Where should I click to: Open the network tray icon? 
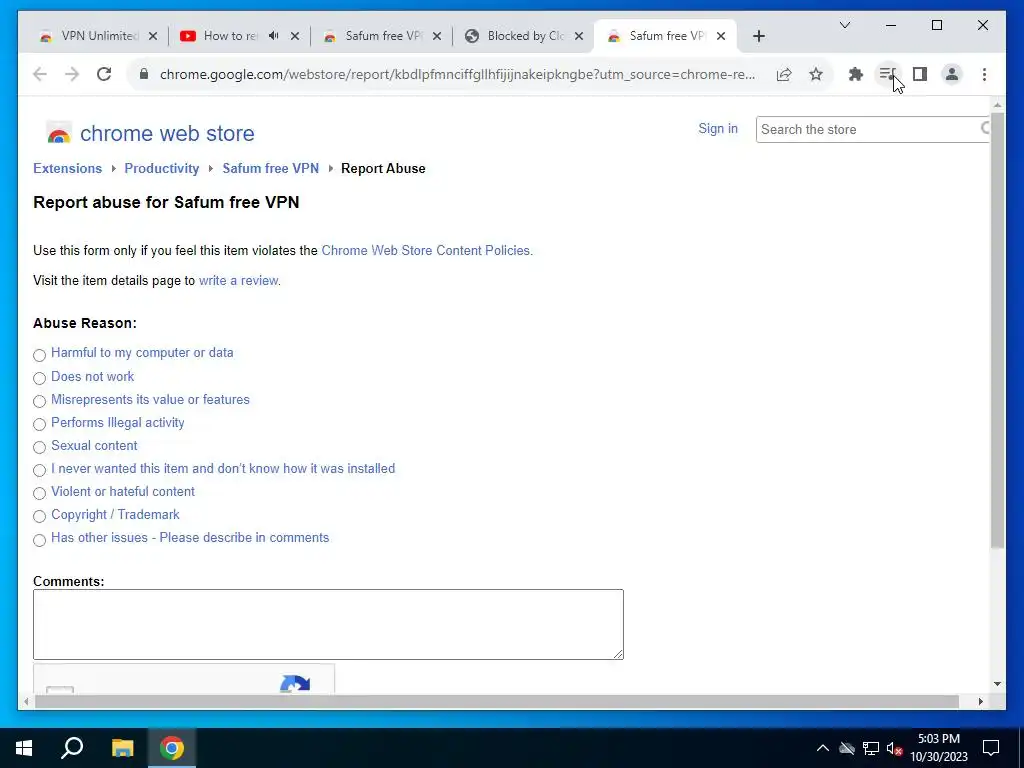point(871,748)
